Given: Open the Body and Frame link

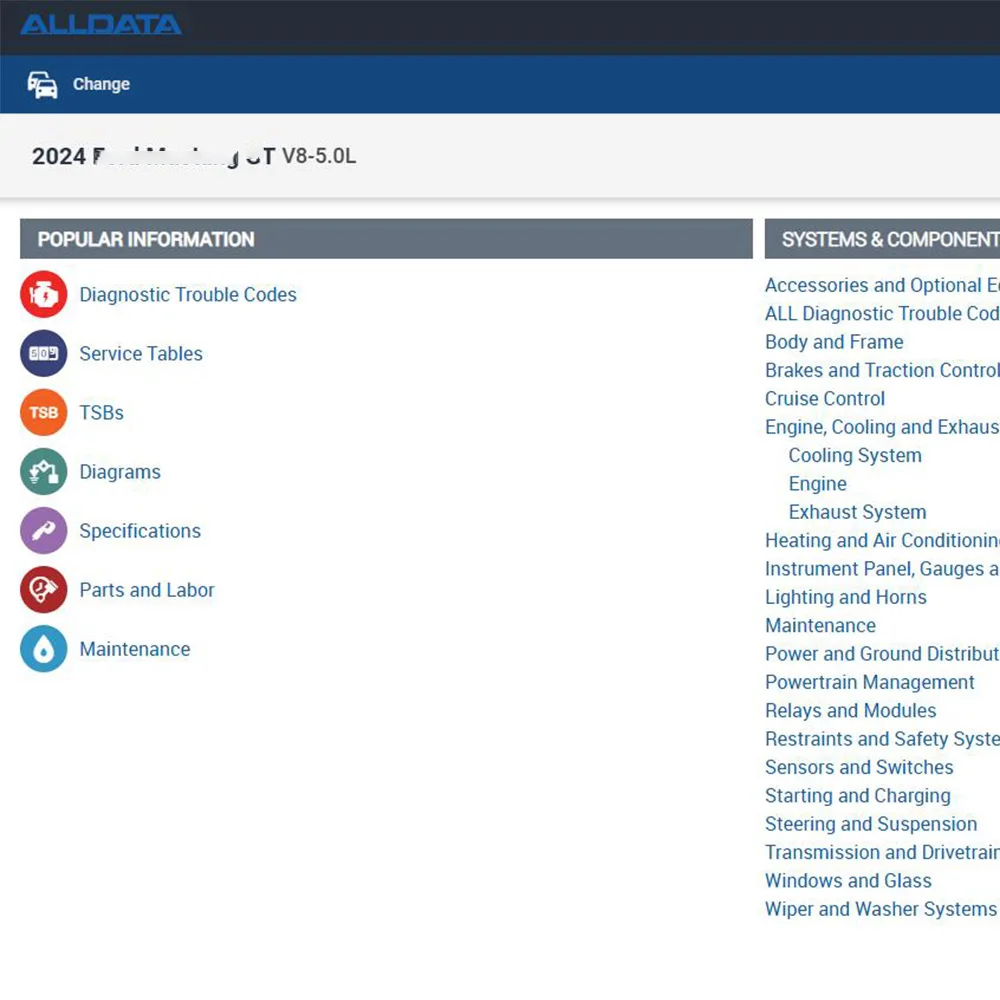Looking at the screenshot, I should [834, 342].
